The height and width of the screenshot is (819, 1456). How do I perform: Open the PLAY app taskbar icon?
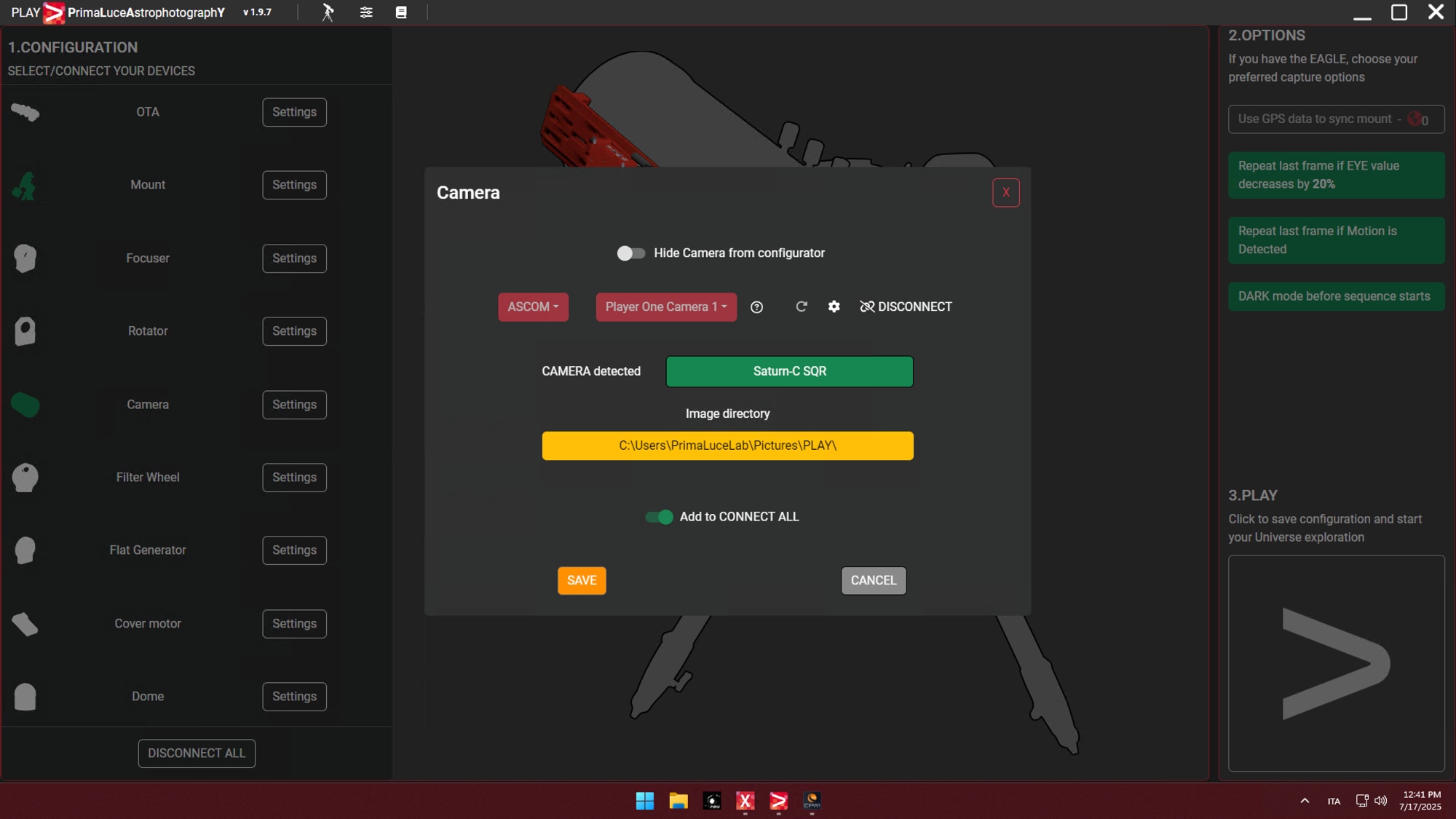[779, 801]
